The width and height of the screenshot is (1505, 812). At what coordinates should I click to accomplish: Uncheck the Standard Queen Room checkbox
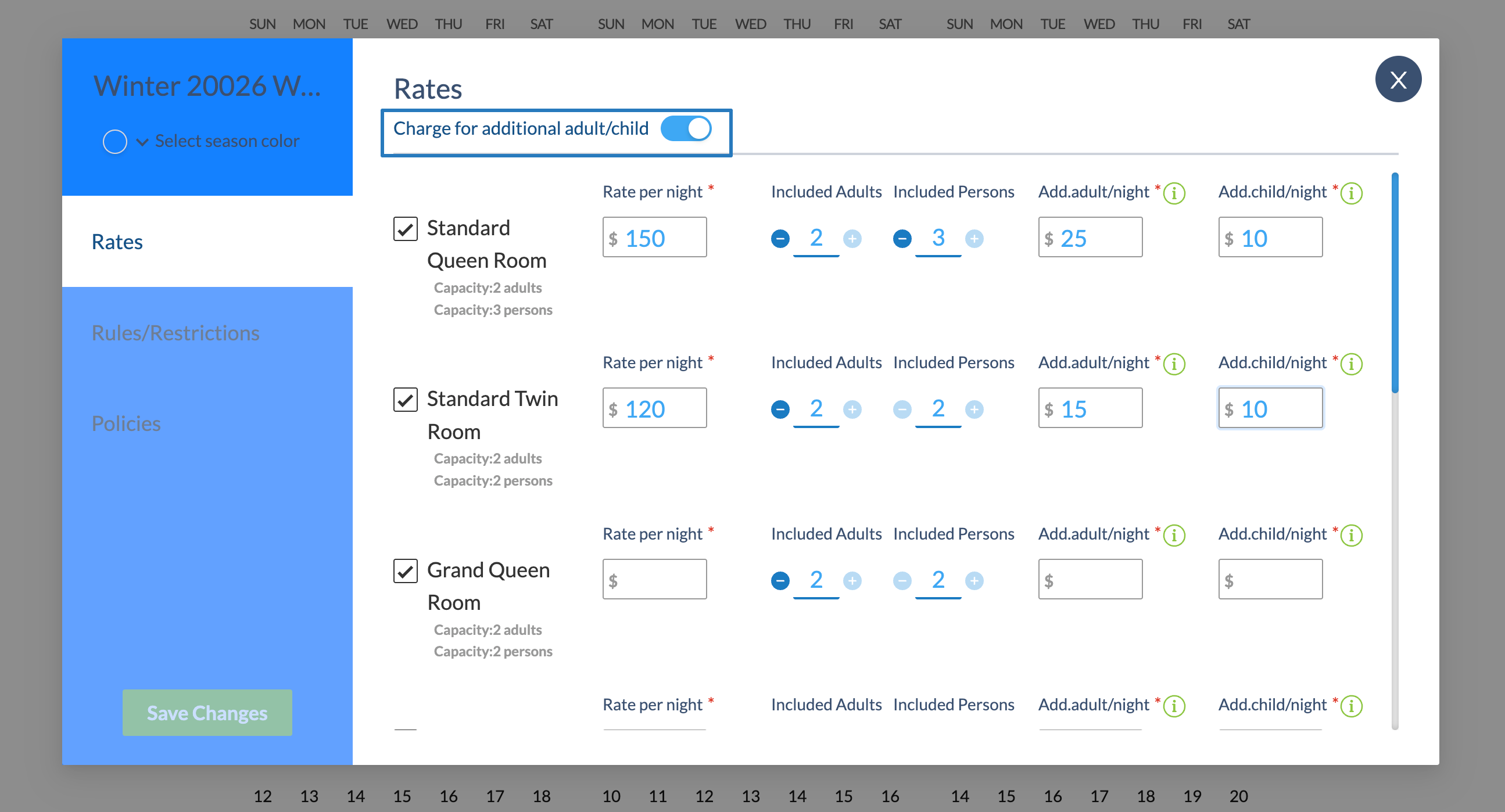click(x=405, y=229)
